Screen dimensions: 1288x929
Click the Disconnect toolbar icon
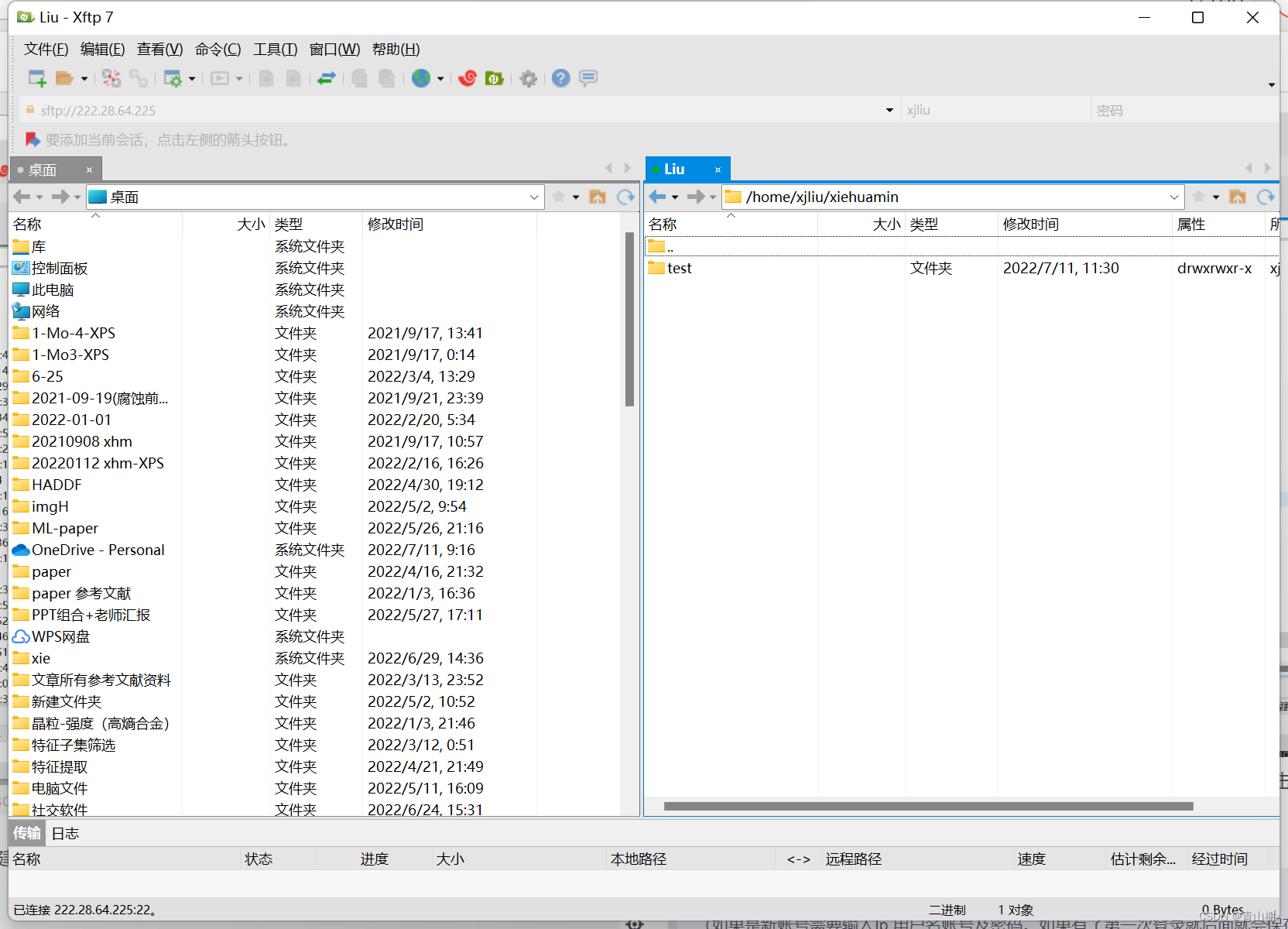click(x=111, y=78)
